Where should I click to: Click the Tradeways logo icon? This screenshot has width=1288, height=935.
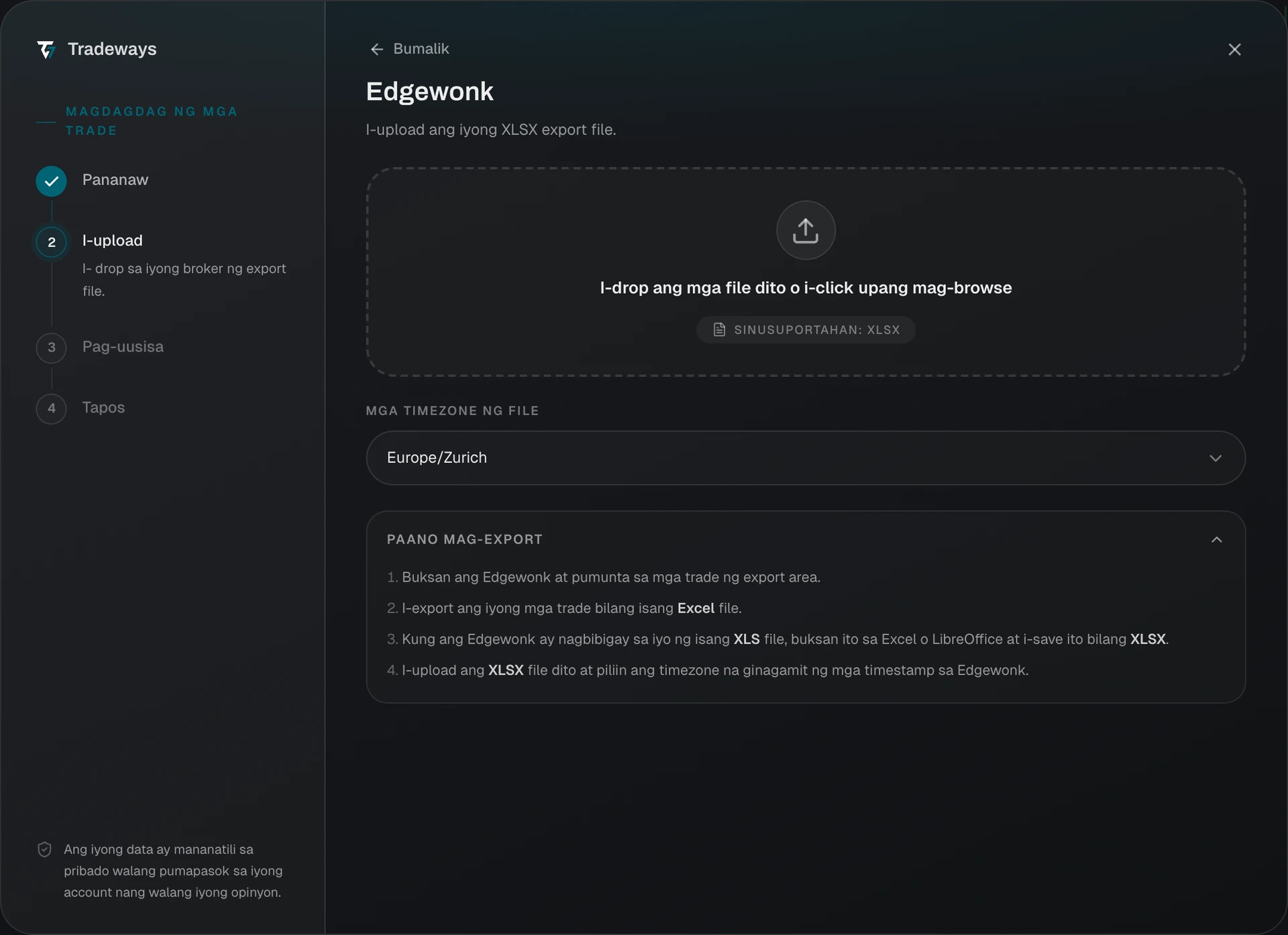coord(46,50)
